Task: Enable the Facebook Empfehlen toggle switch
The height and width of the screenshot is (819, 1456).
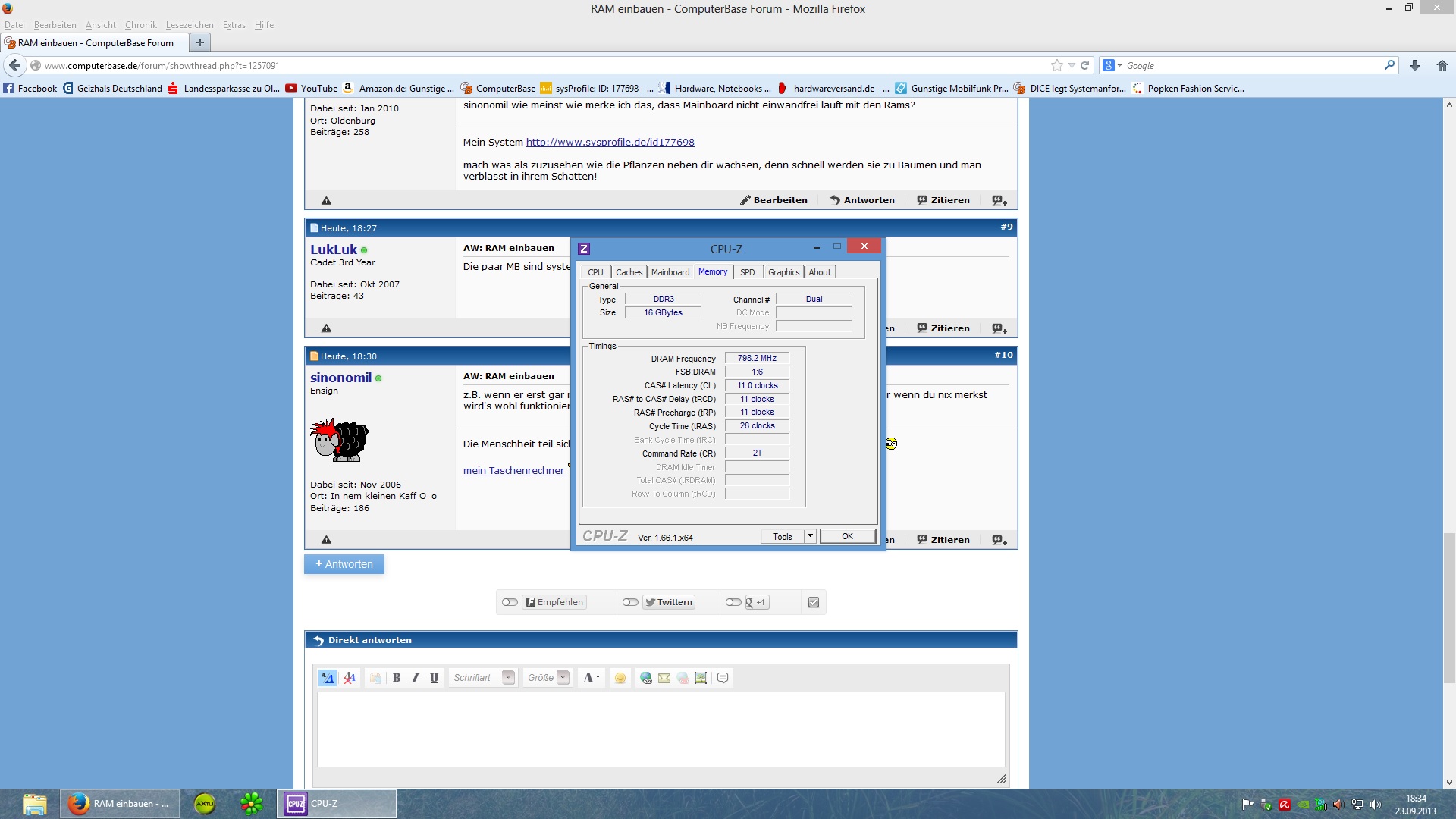Action: click(x=510, y=602)
